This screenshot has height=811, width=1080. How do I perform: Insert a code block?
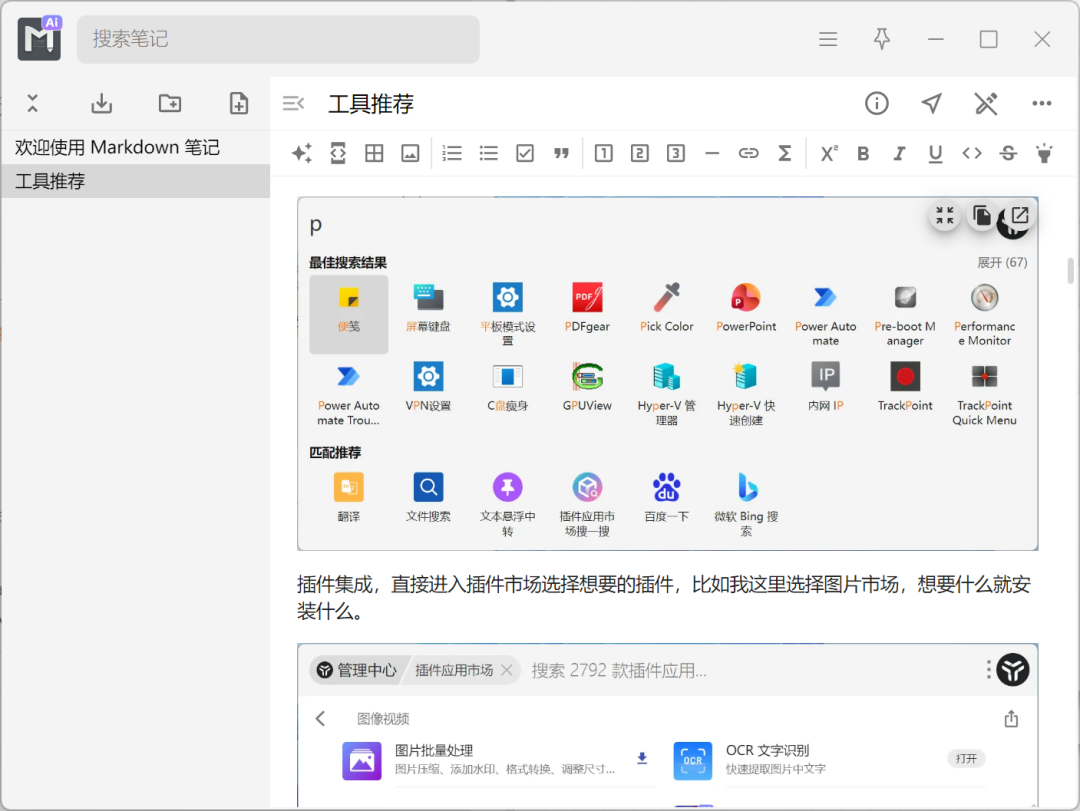pyautogui.click(x=338, y=153)
